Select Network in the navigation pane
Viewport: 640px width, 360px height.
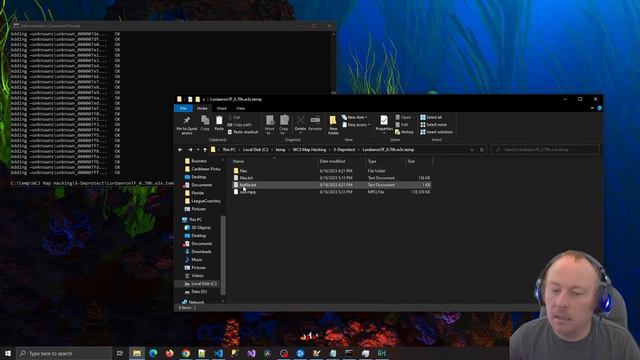tap(193, 302)
